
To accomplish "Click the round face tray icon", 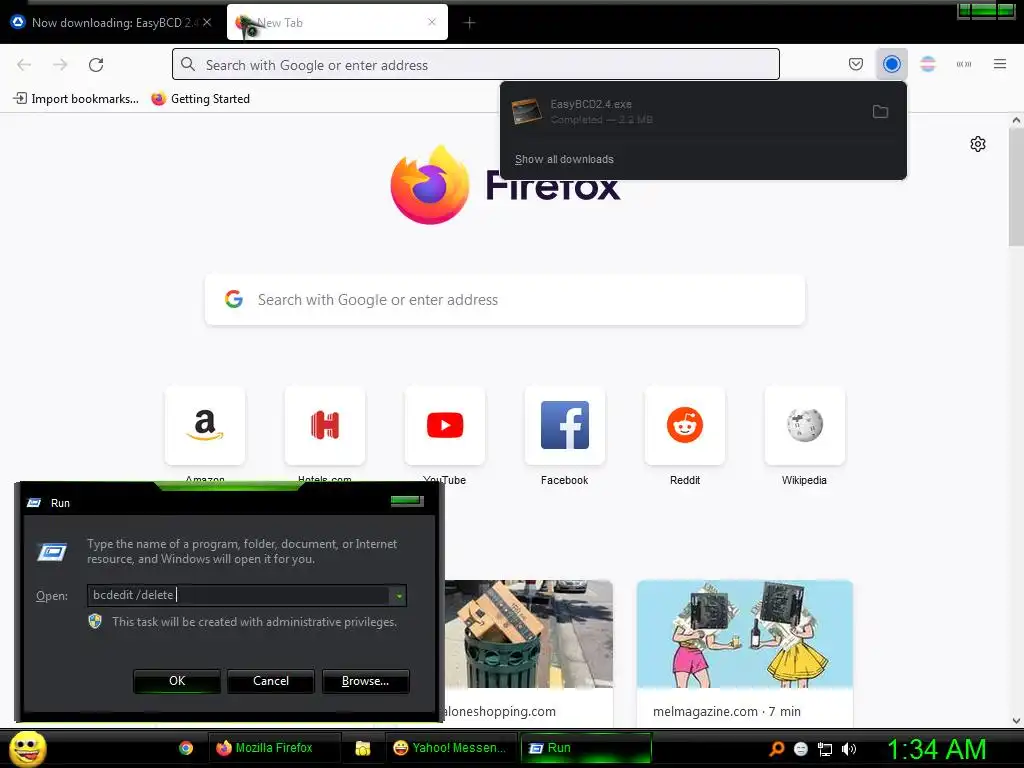I will click(801, 749).
